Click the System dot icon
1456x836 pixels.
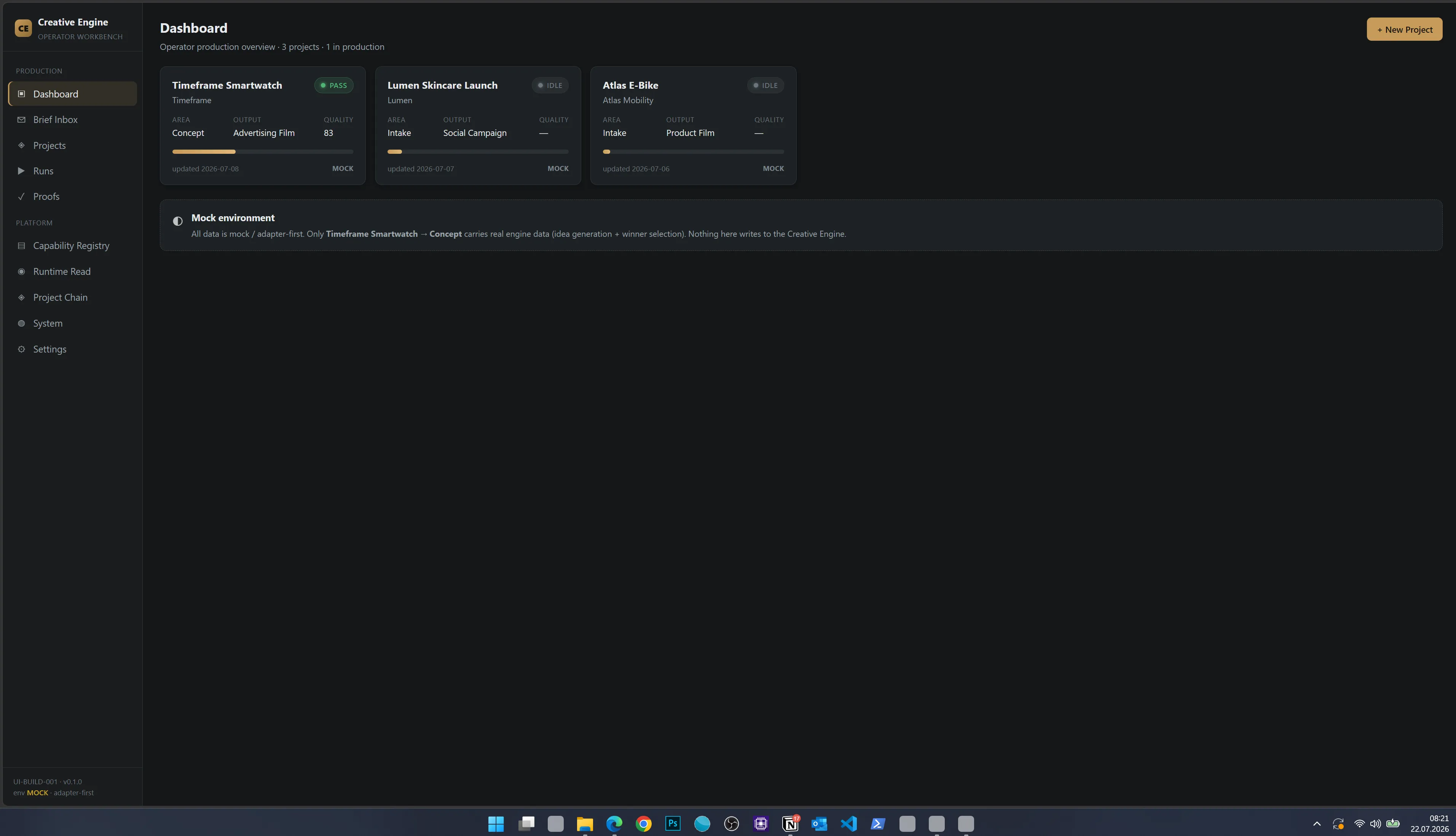pyautogui.click(x=21, y=323)
